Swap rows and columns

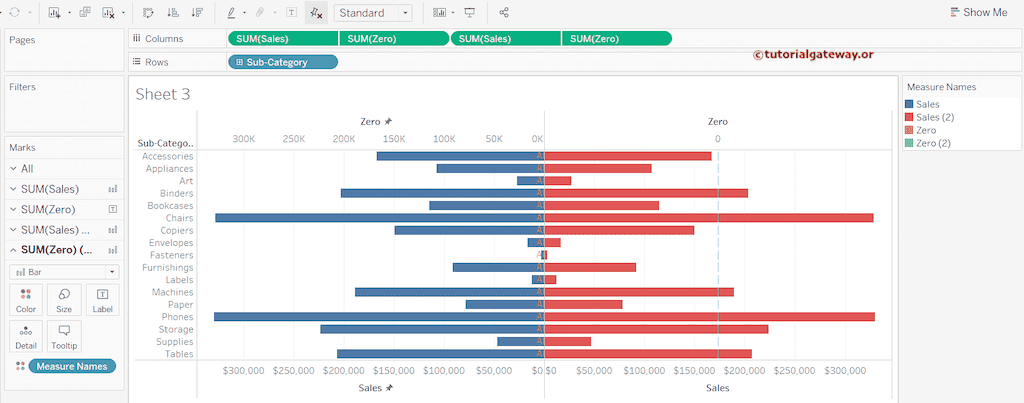pos(149,13)
